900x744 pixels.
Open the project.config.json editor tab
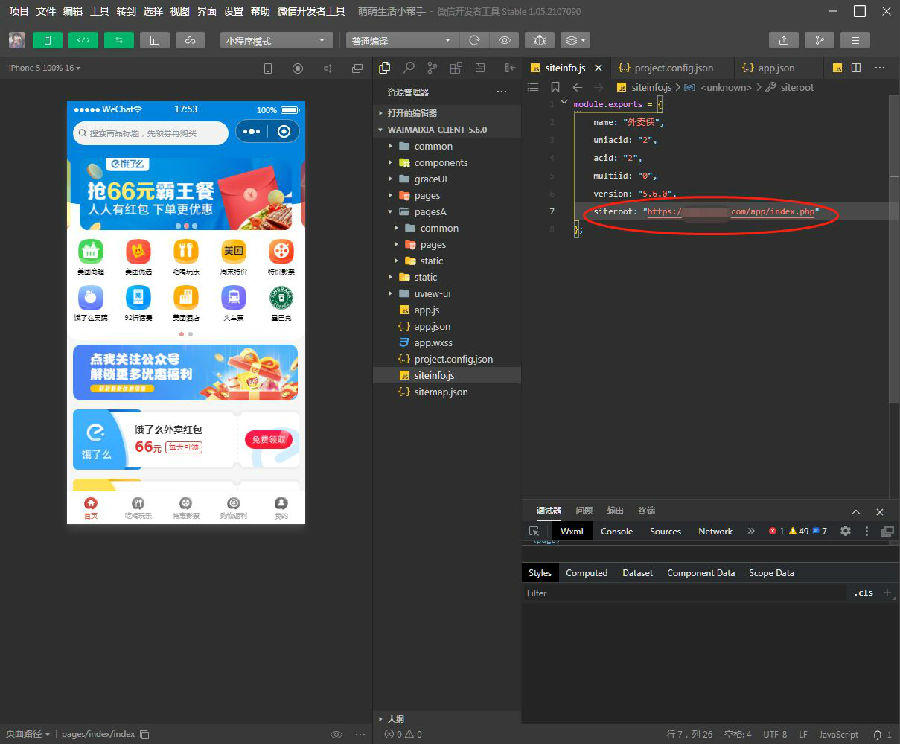[x=667, y=68]
